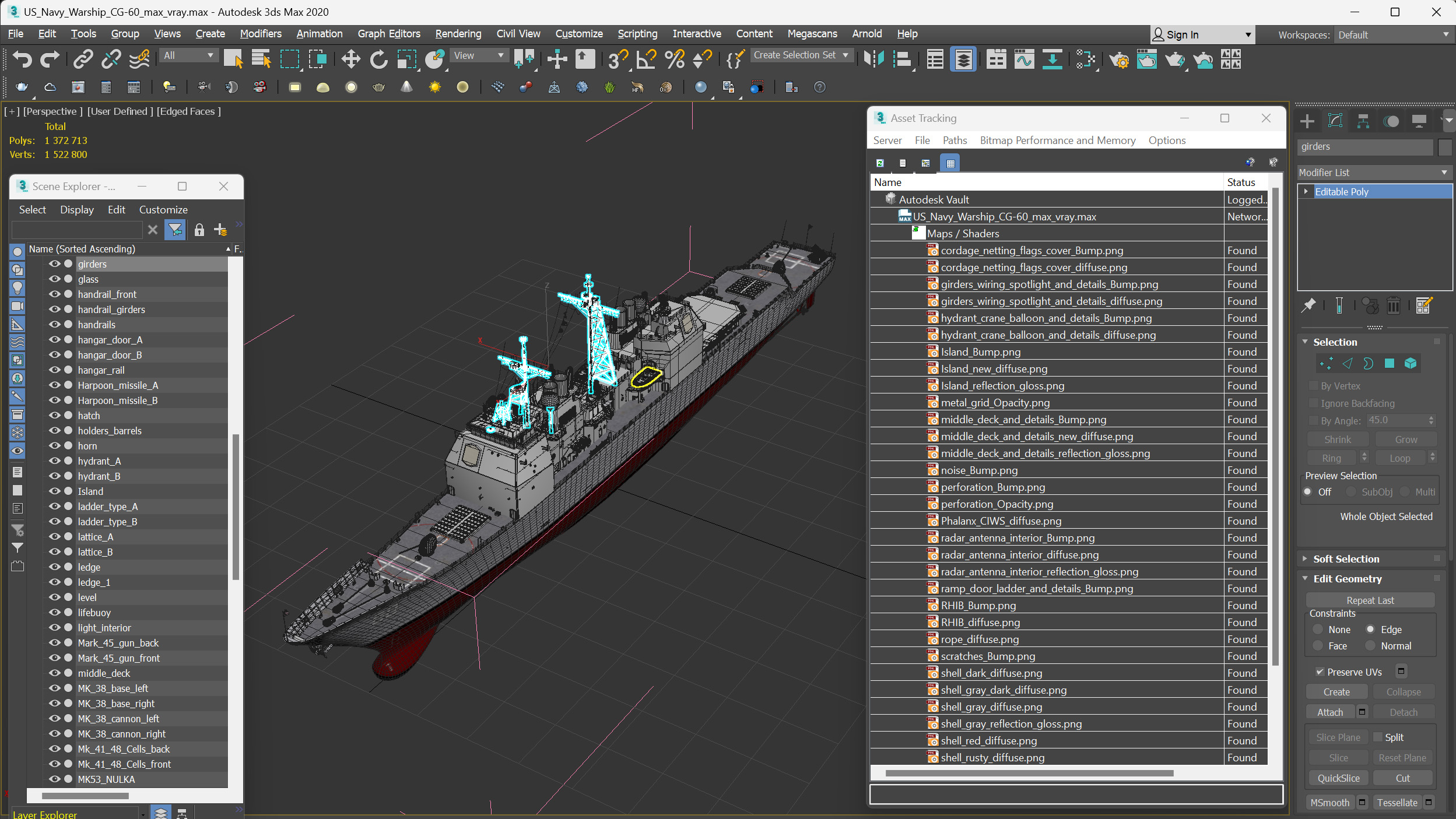Open the Curve Editor icon
1456x819 pixels.
(x=1024, y=59)
